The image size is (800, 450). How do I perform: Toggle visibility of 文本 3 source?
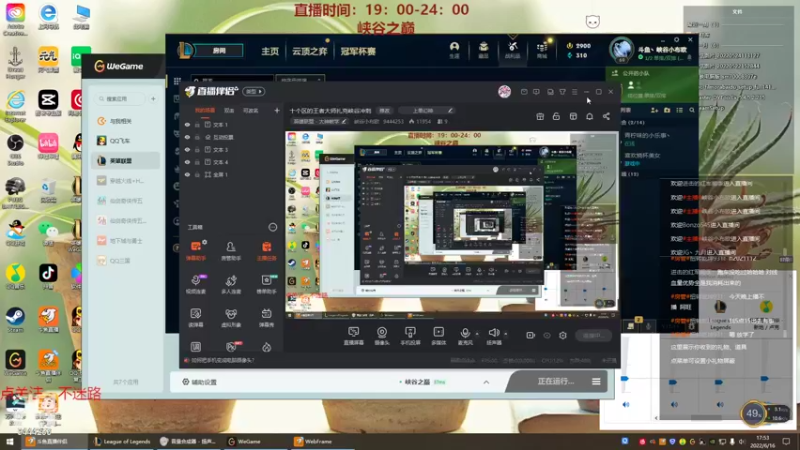click(187, 149)
